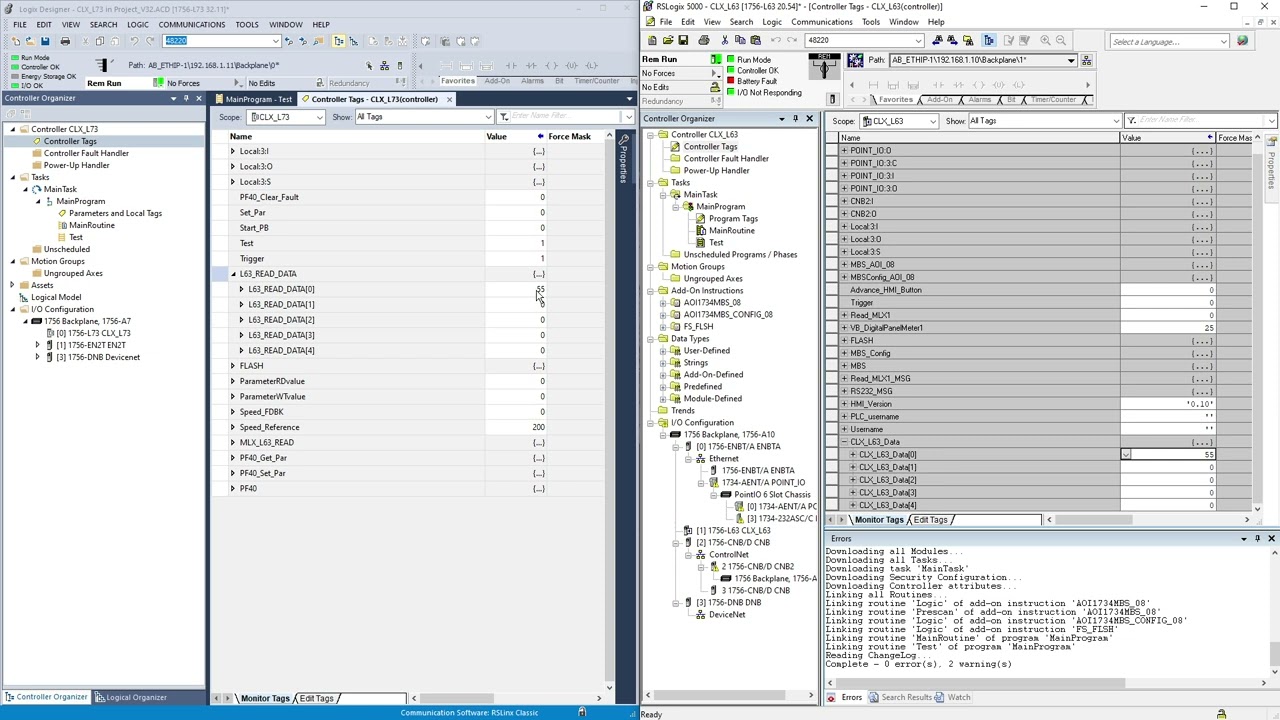The height and width of the screenshot is (720, 1280).
Task: Click Who Active network icon beside RSLogix path
Action: pyautogui.click(x=1087, y=60)
